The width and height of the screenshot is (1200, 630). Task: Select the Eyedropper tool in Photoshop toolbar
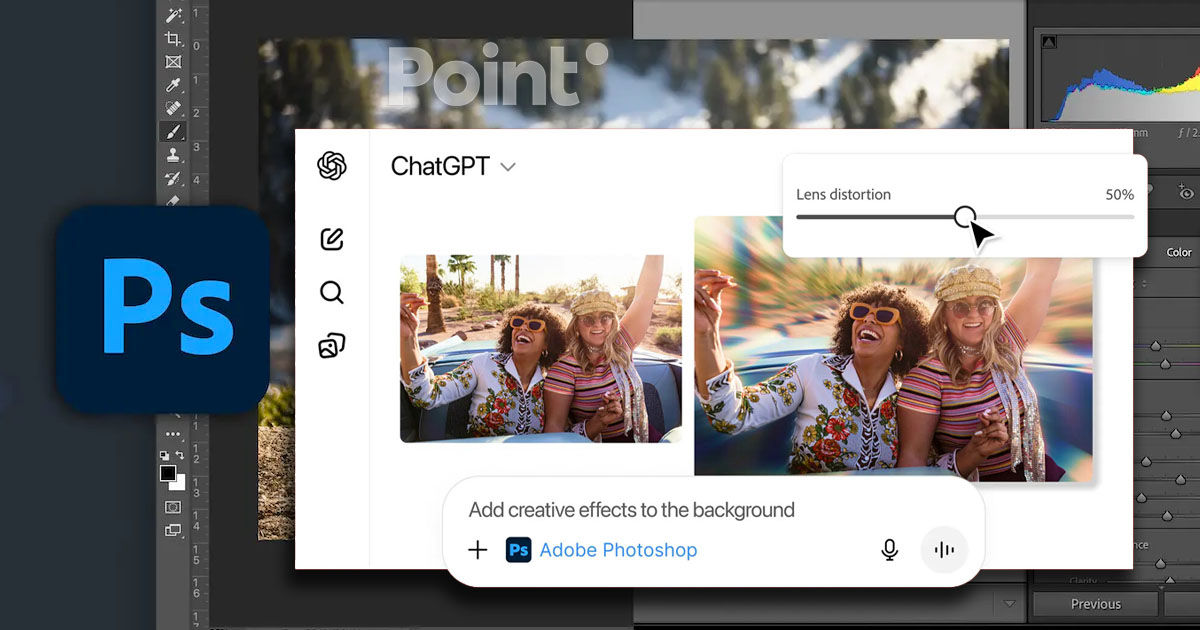click(x=173, y=84)
